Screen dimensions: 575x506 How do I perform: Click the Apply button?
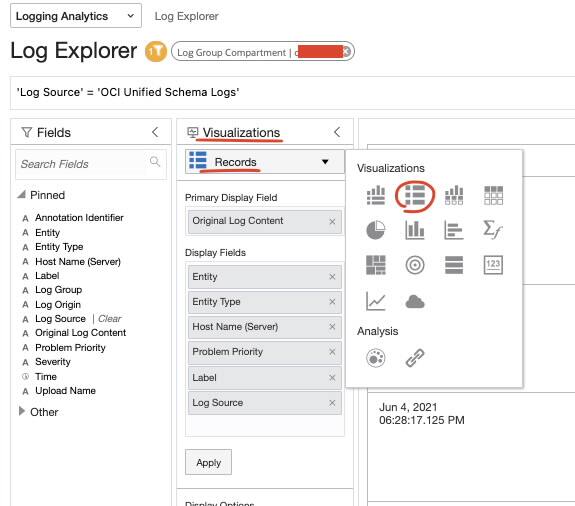(x=208, y=462)
